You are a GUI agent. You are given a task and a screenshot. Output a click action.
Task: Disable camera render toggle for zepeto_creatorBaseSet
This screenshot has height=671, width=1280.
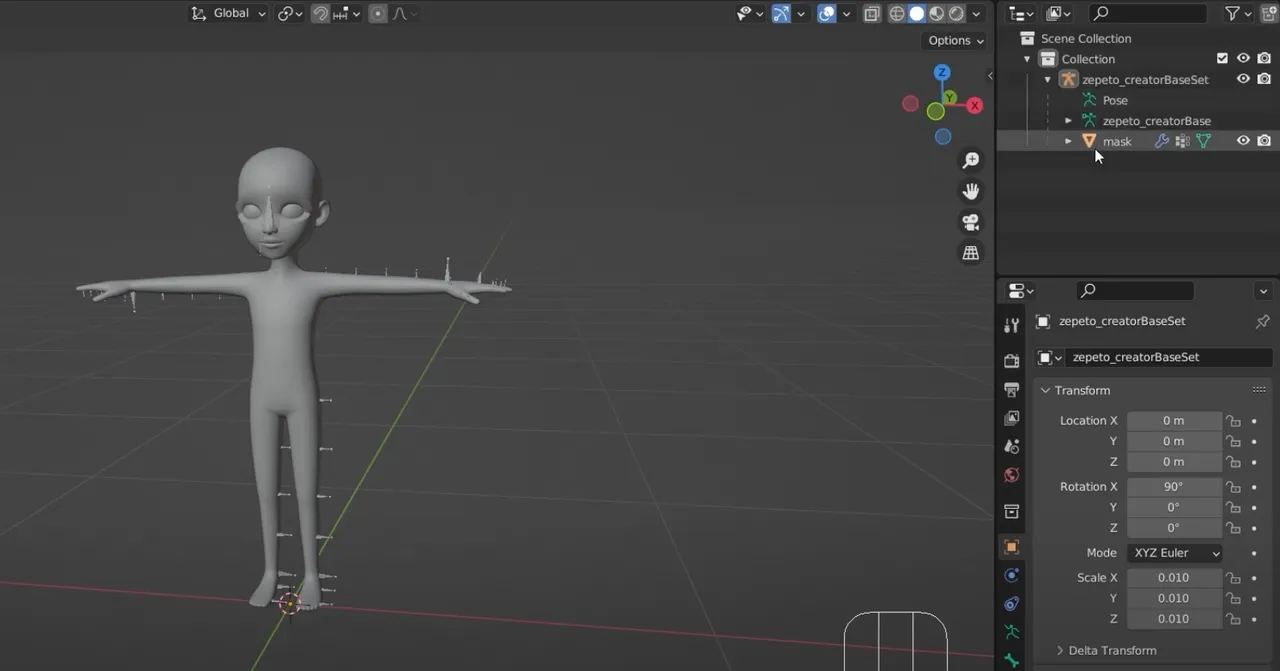[x=1263, y=79]
